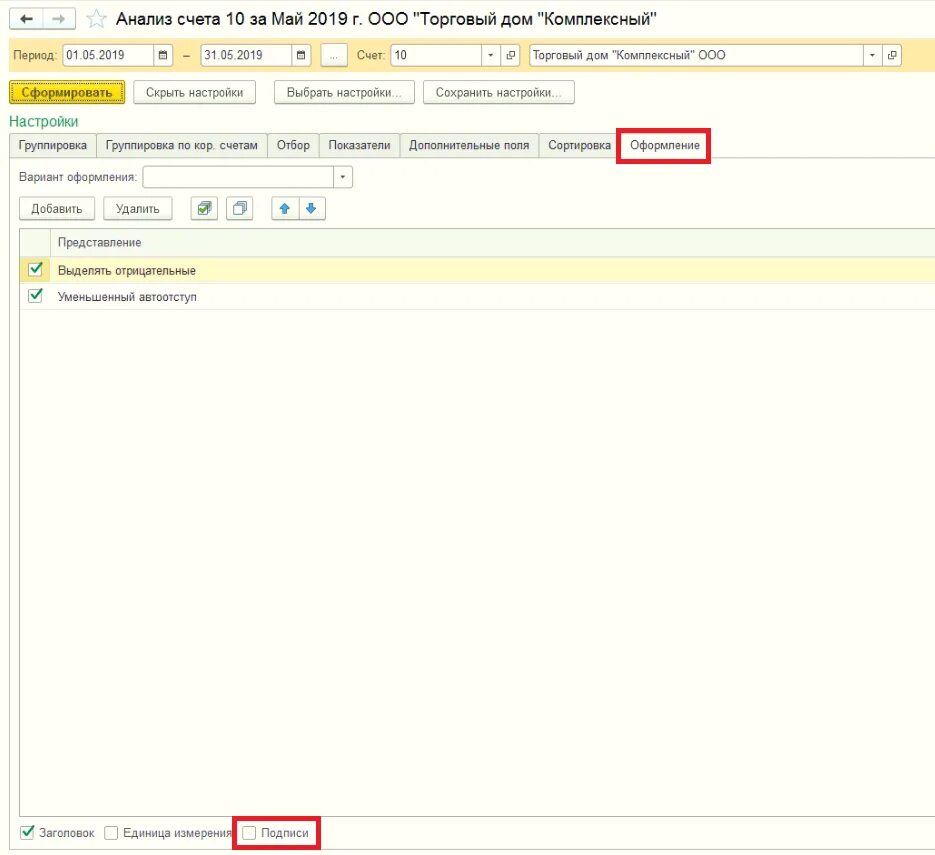Toggle the 'Выделять отрицательные' checkbox

[35, 269]
